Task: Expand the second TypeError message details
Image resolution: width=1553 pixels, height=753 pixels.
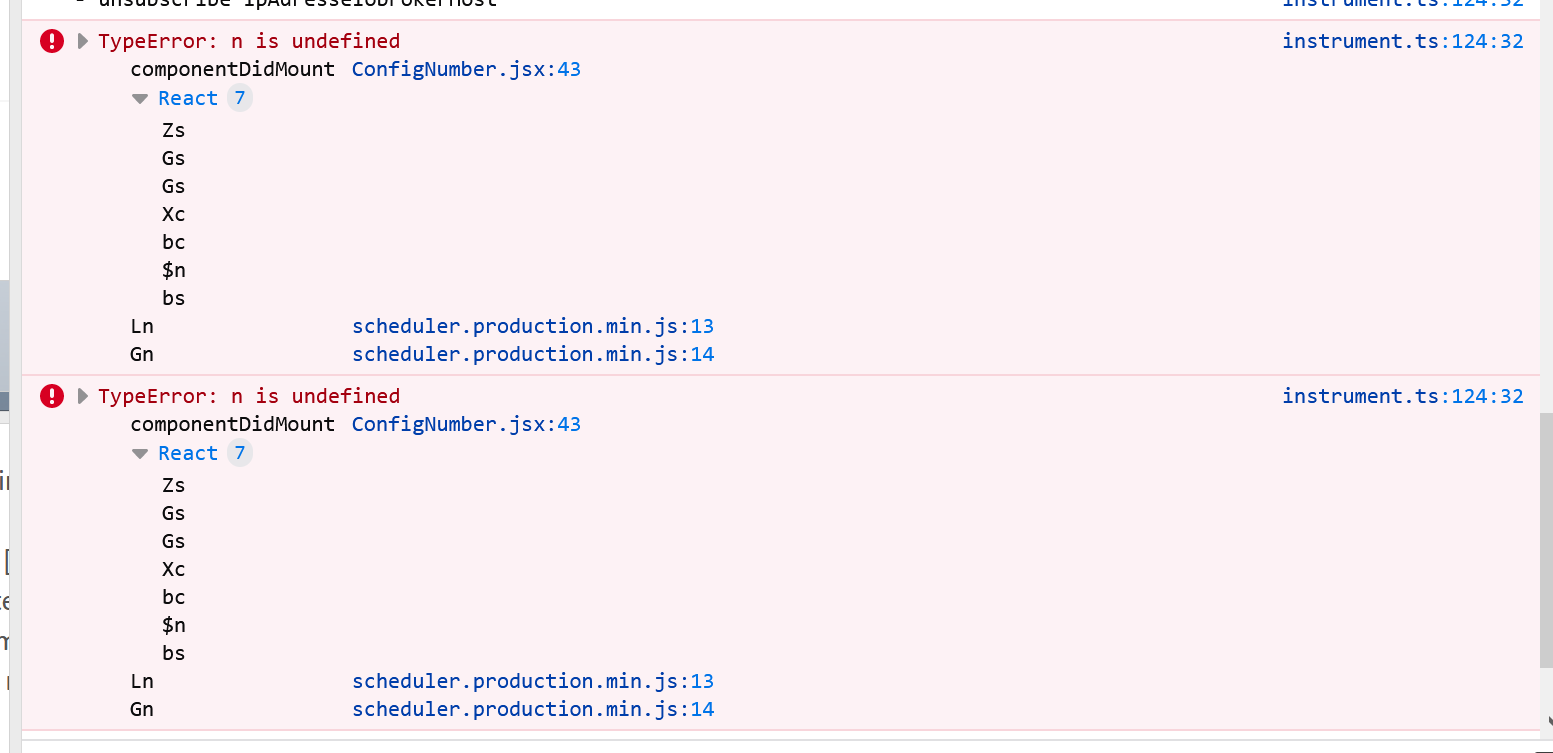Action: coord(82,396)
